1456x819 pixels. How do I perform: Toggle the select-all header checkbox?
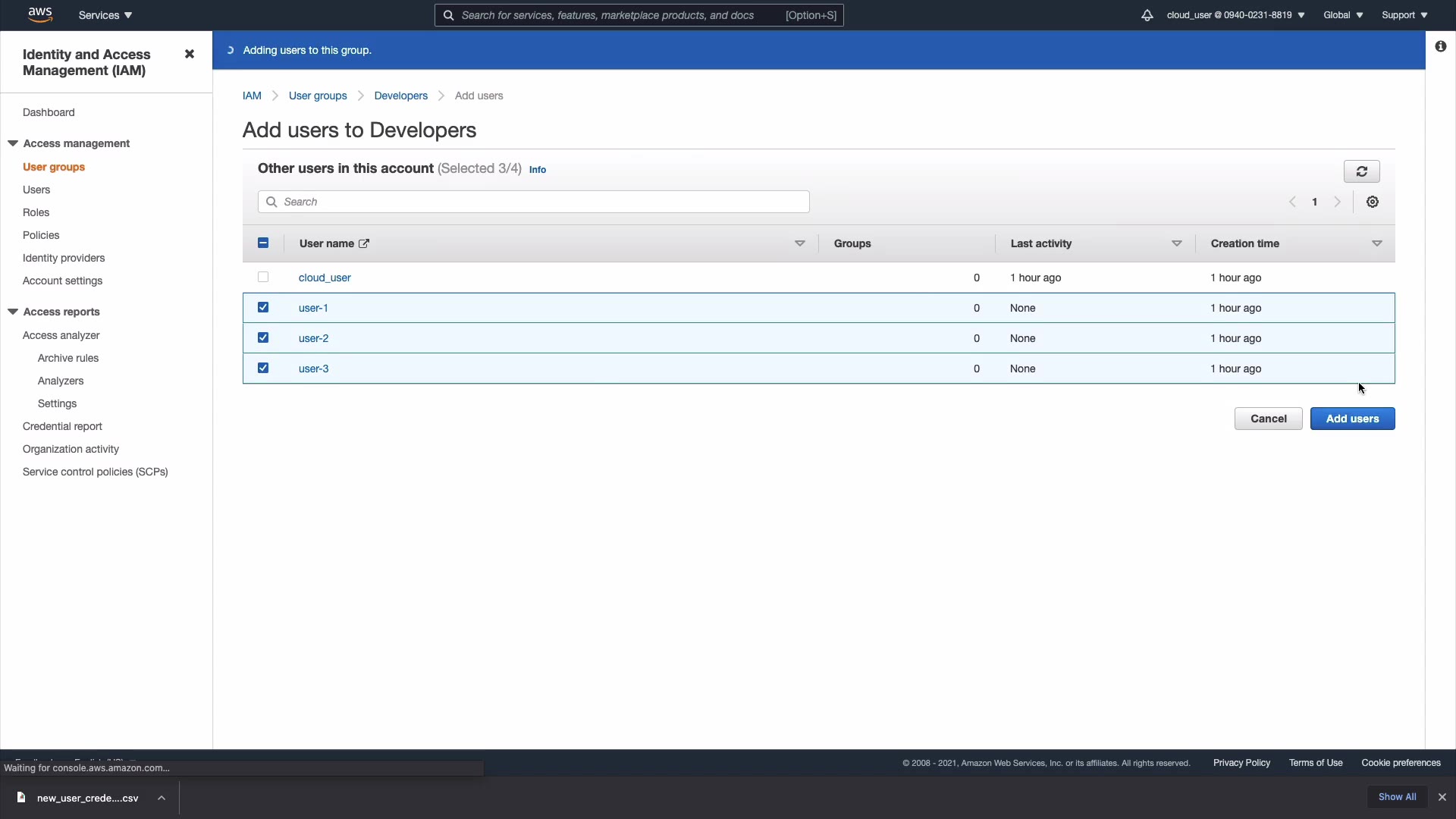click(263, 243)
